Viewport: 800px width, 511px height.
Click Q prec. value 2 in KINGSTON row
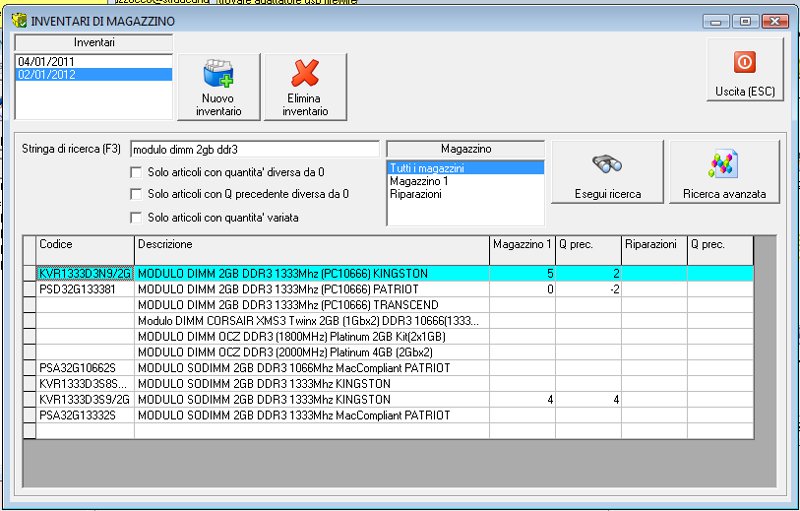click(588, 273)
